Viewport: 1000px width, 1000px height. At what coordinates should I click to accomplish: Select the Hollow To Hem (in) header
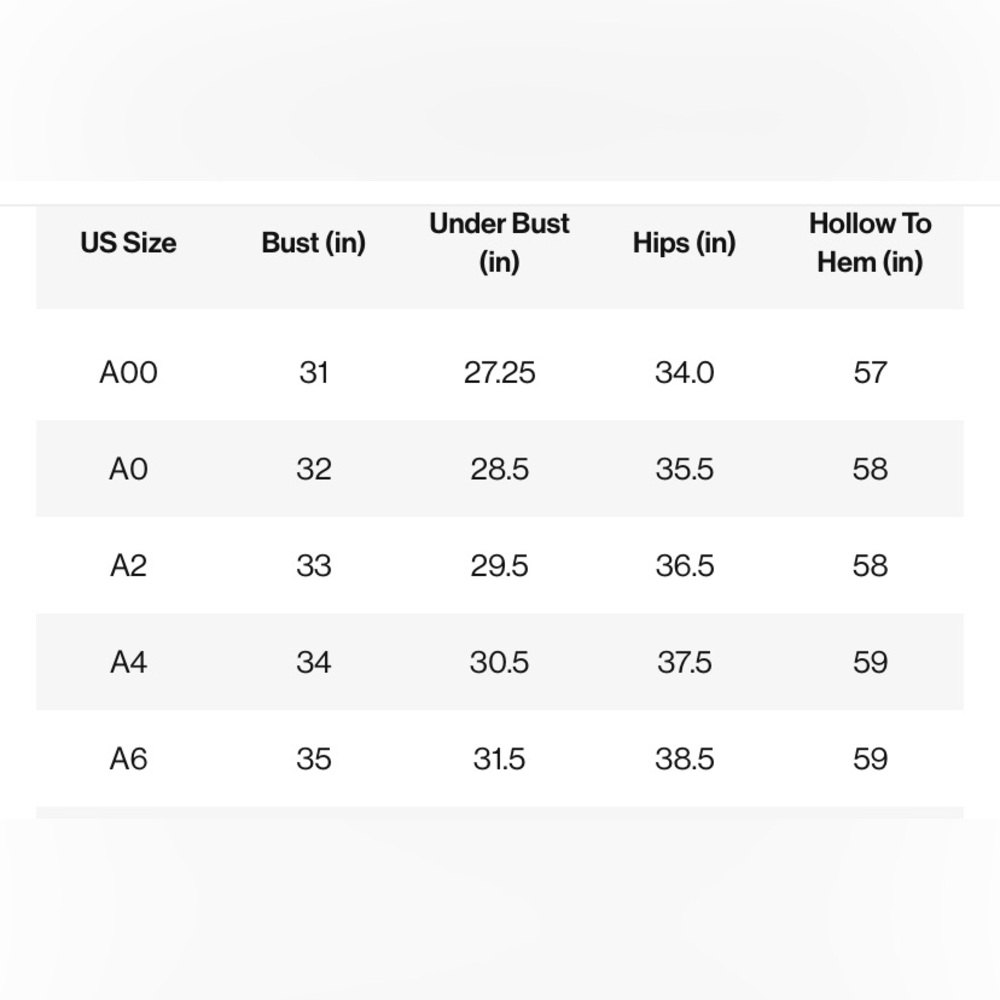click(870, 243)
